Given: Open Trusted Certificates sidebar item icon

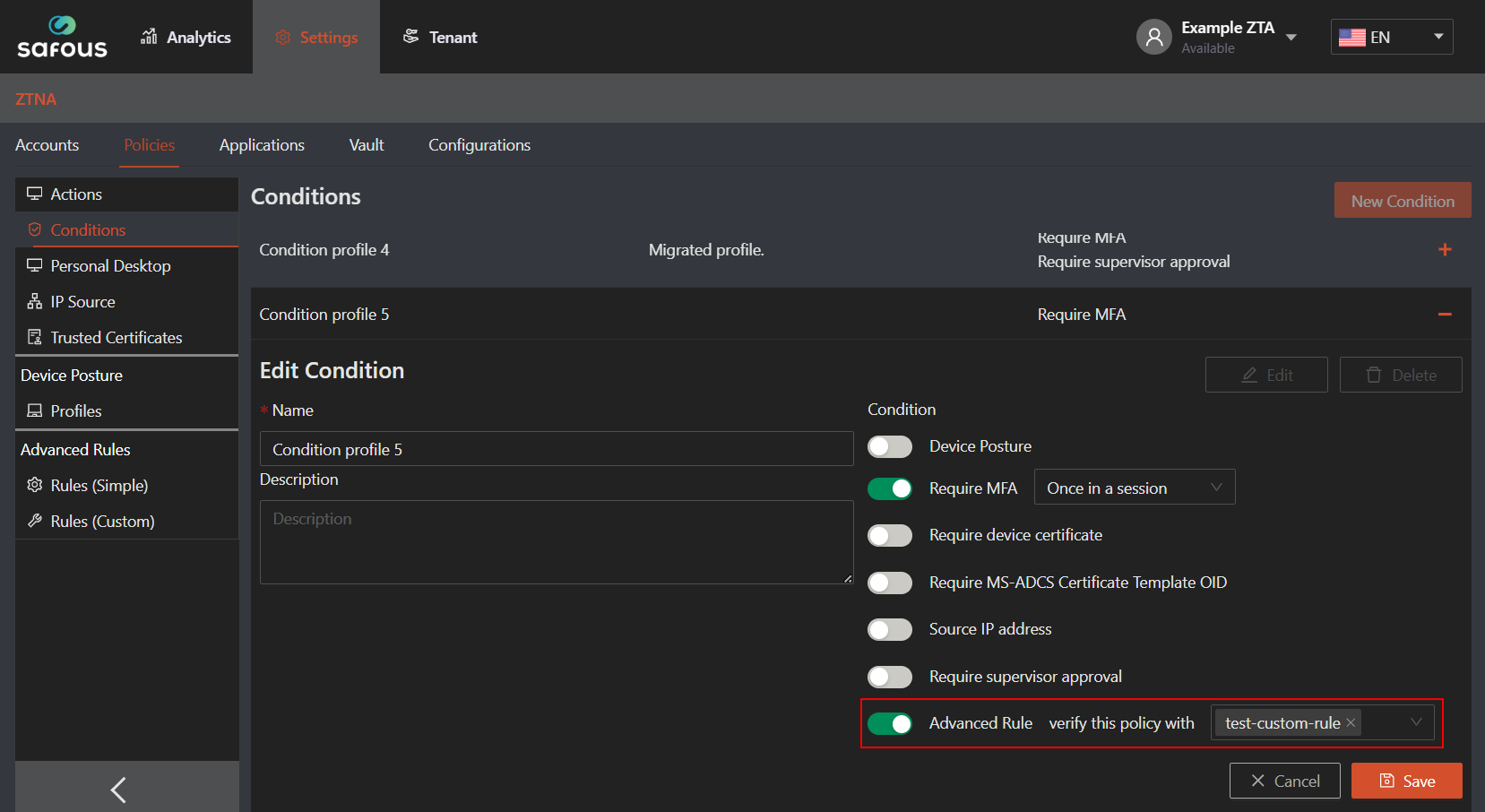Looking at the screenshot, I should click(x=35, y=338).
